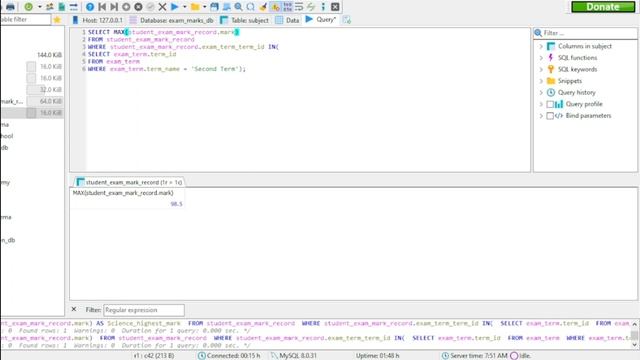Jump to last row with skip-forward icon
This screenshot has height=360, width=640.
(x=114, y=7)
